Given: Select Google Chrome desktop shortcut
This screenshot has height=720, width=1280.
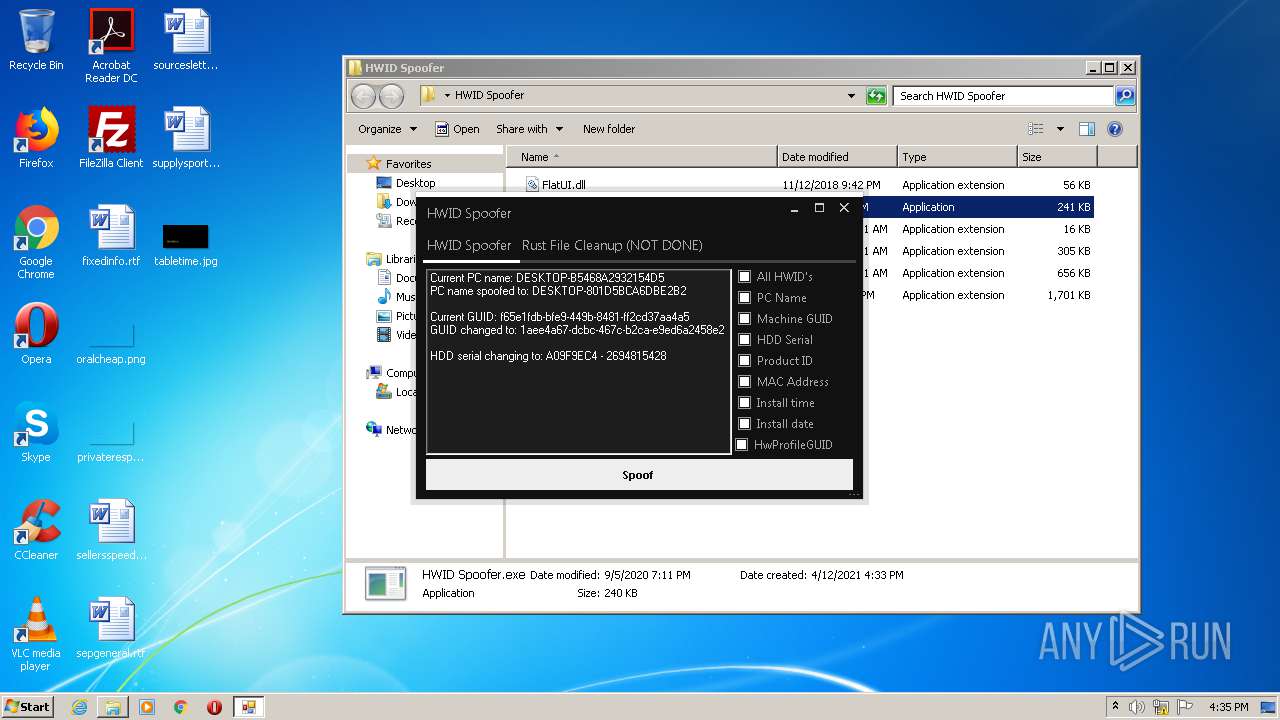Looking at the screenshot, I should tap(36, 242).
